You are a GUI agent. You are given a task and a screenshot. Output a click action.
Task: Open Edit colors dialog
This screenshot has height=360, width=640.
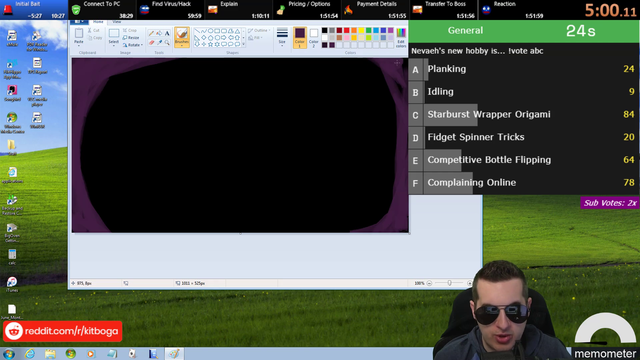click(401, 37)
